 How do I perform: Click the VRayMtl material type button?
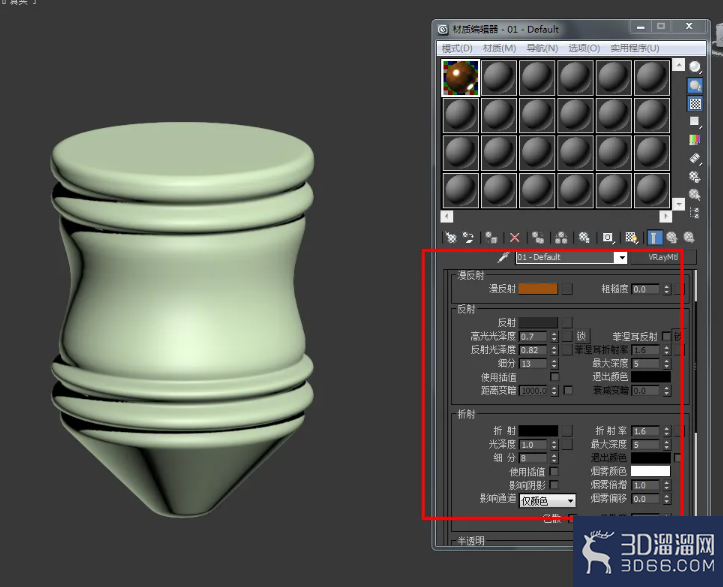click(664, 257)
